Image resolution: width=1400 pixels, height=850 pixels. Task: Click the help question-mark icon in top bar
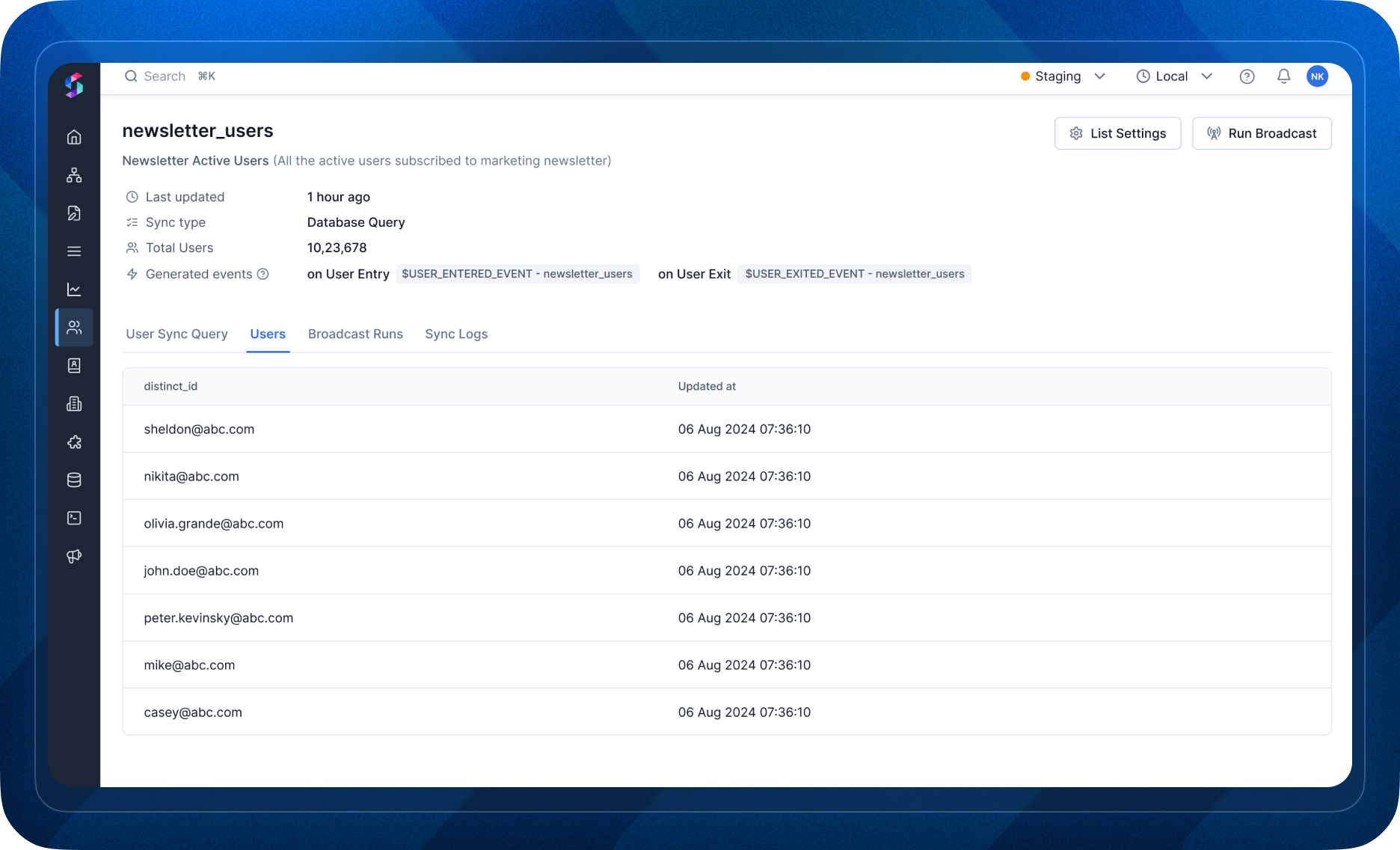(1247, 76)
